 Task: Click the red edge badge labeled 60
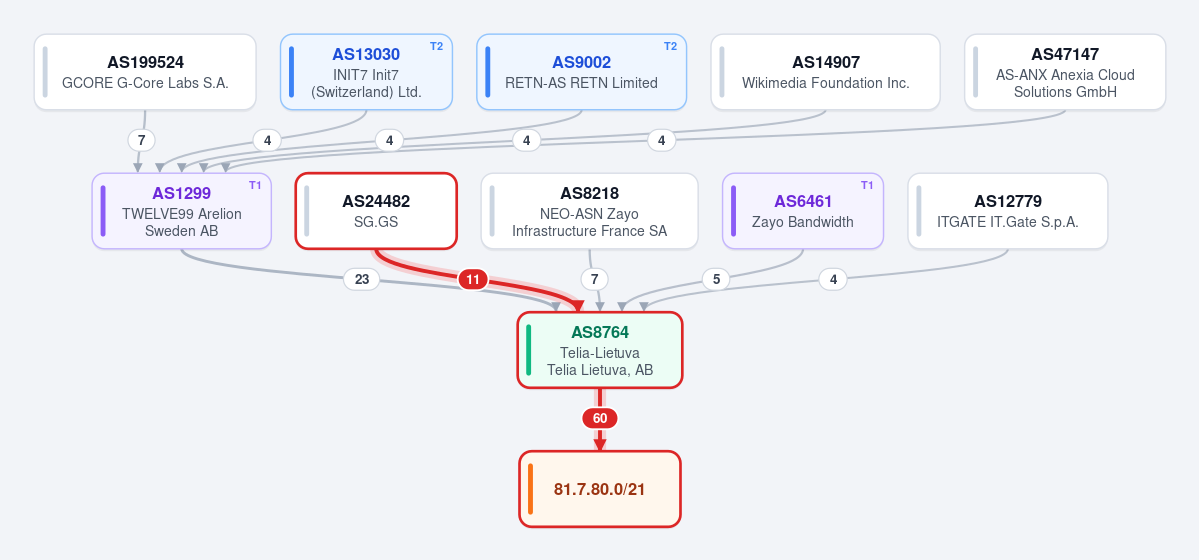[600, 418]
